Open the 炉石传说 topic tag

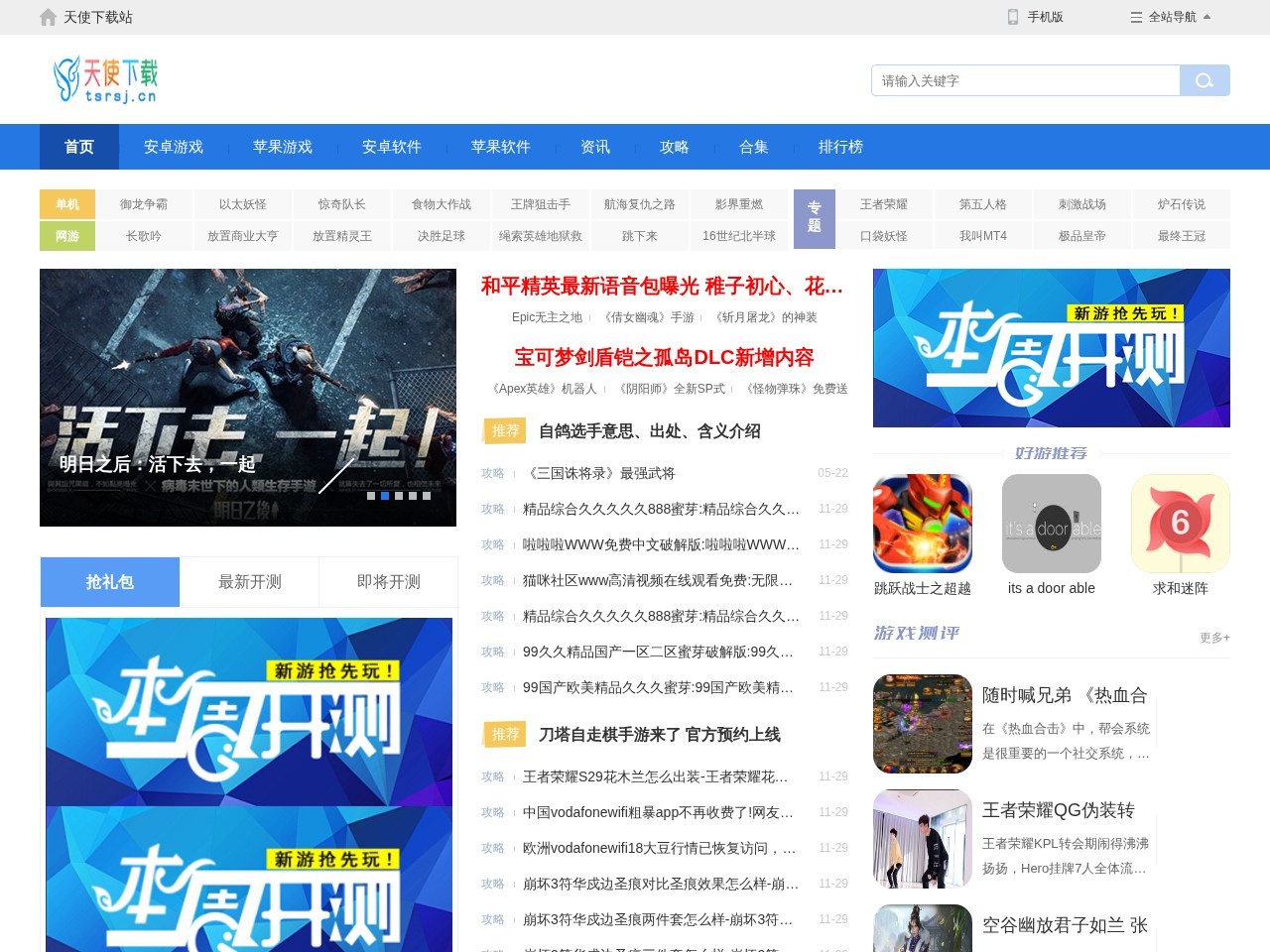click(1182, 204)
